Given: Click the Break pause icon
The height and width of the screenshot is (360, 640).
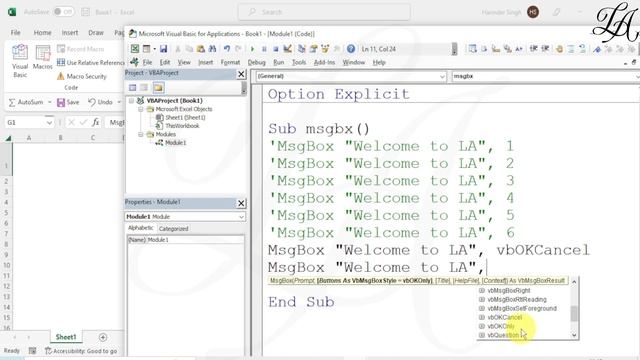Looking at the screenshot, I should pyautogui.click(x=264, y=49).
